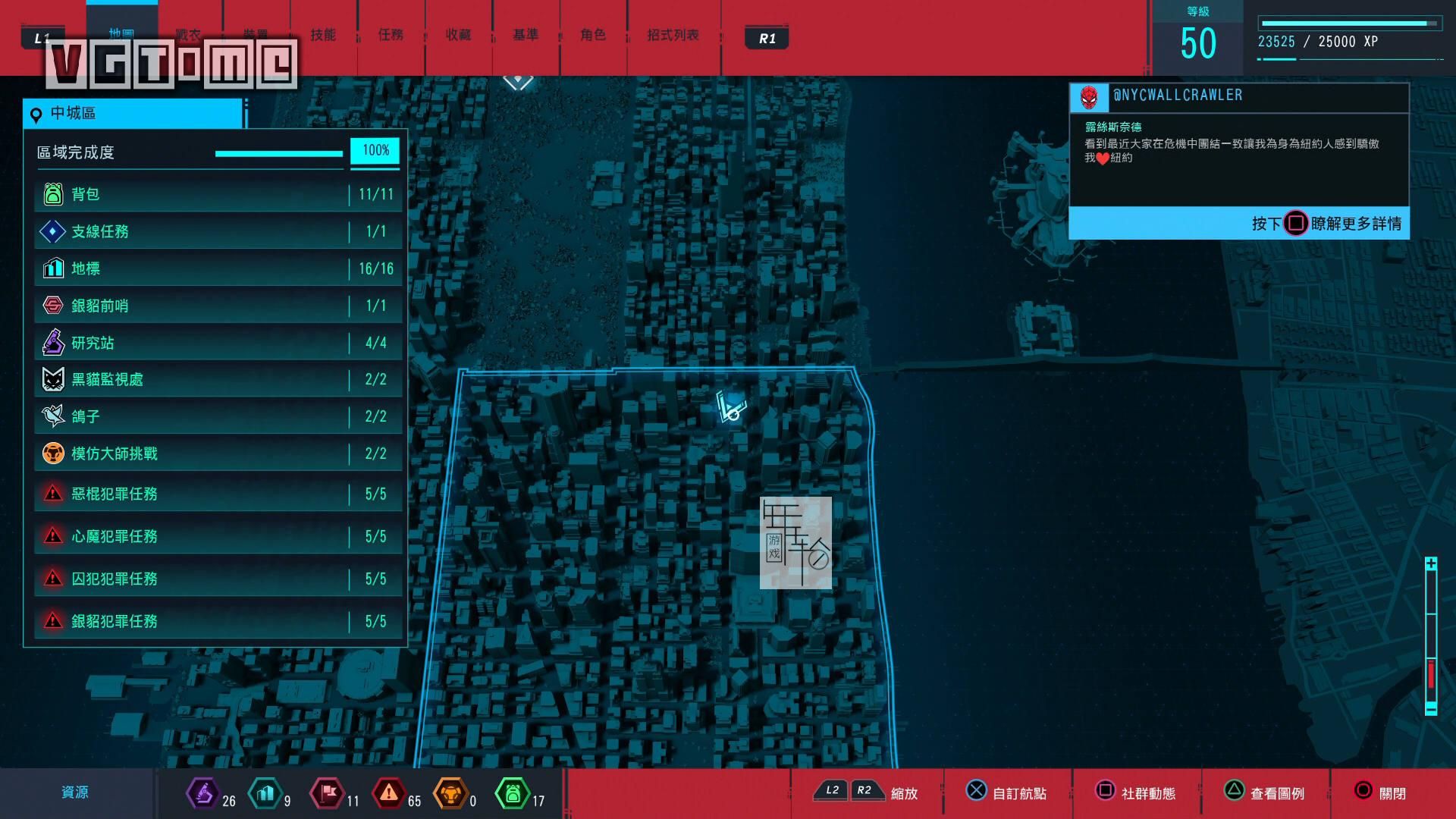The image size is (1456, 819).
Task: Click the 露絲斯奈德 poster name
Action: 1113,127
